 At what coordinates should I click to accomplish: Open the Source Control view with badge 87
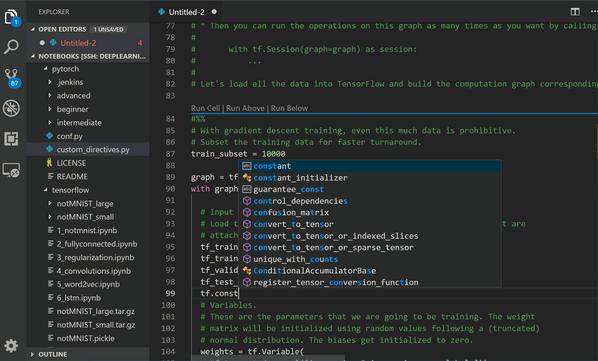tap(11, 77)
